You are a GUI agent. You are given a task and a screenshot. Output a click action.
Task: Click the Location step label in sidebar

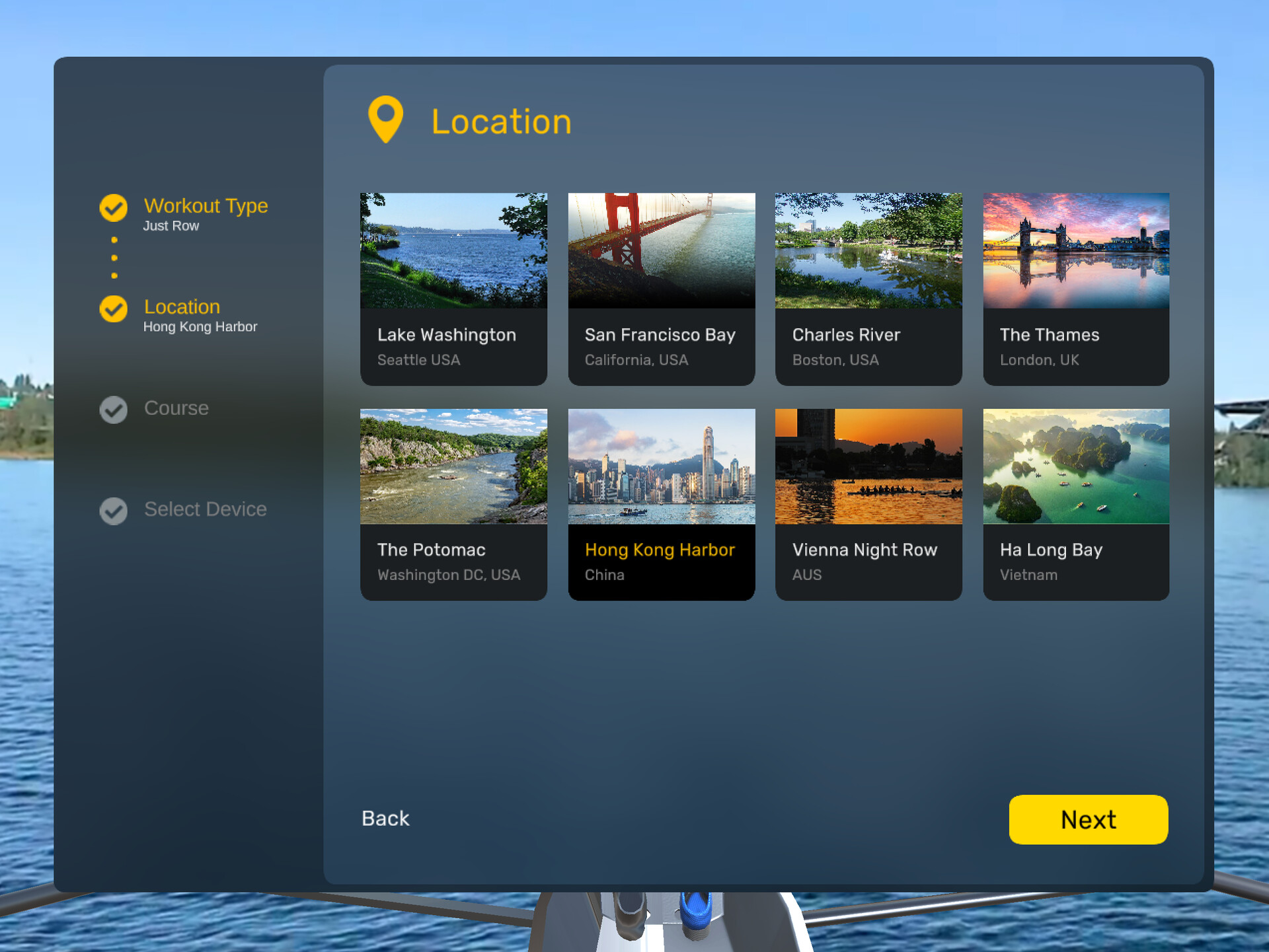[182, 307]
